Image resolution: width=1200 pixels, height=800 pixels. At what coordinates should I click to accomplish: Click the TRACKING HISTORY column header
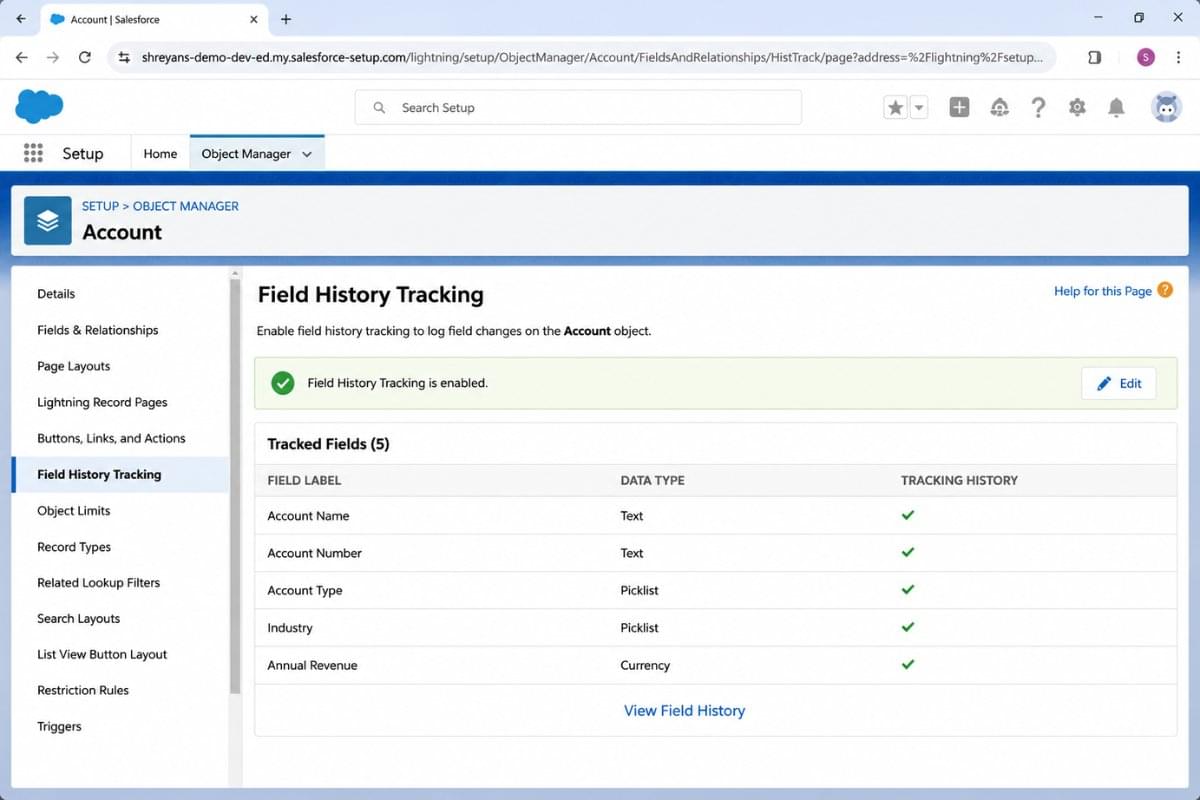pos(959,480)
